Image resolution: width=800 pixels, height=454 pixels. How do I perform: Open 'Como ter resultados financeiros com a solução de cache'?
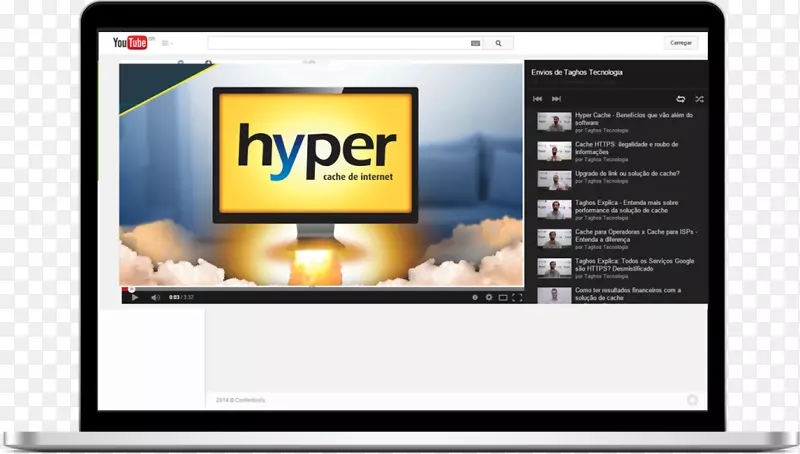628,294
